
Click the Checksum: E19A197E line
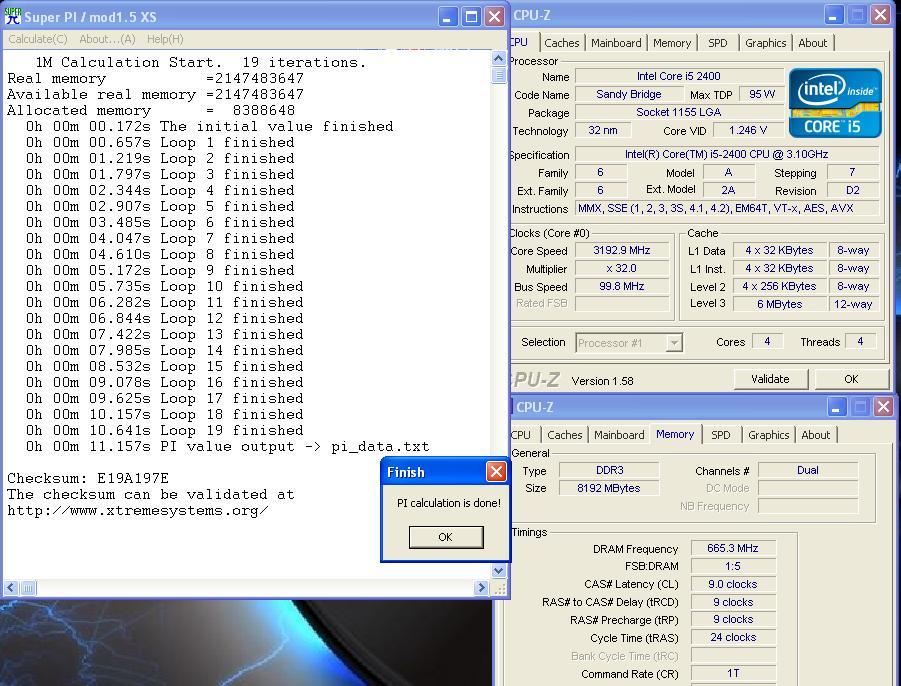(x=88, y=478)
